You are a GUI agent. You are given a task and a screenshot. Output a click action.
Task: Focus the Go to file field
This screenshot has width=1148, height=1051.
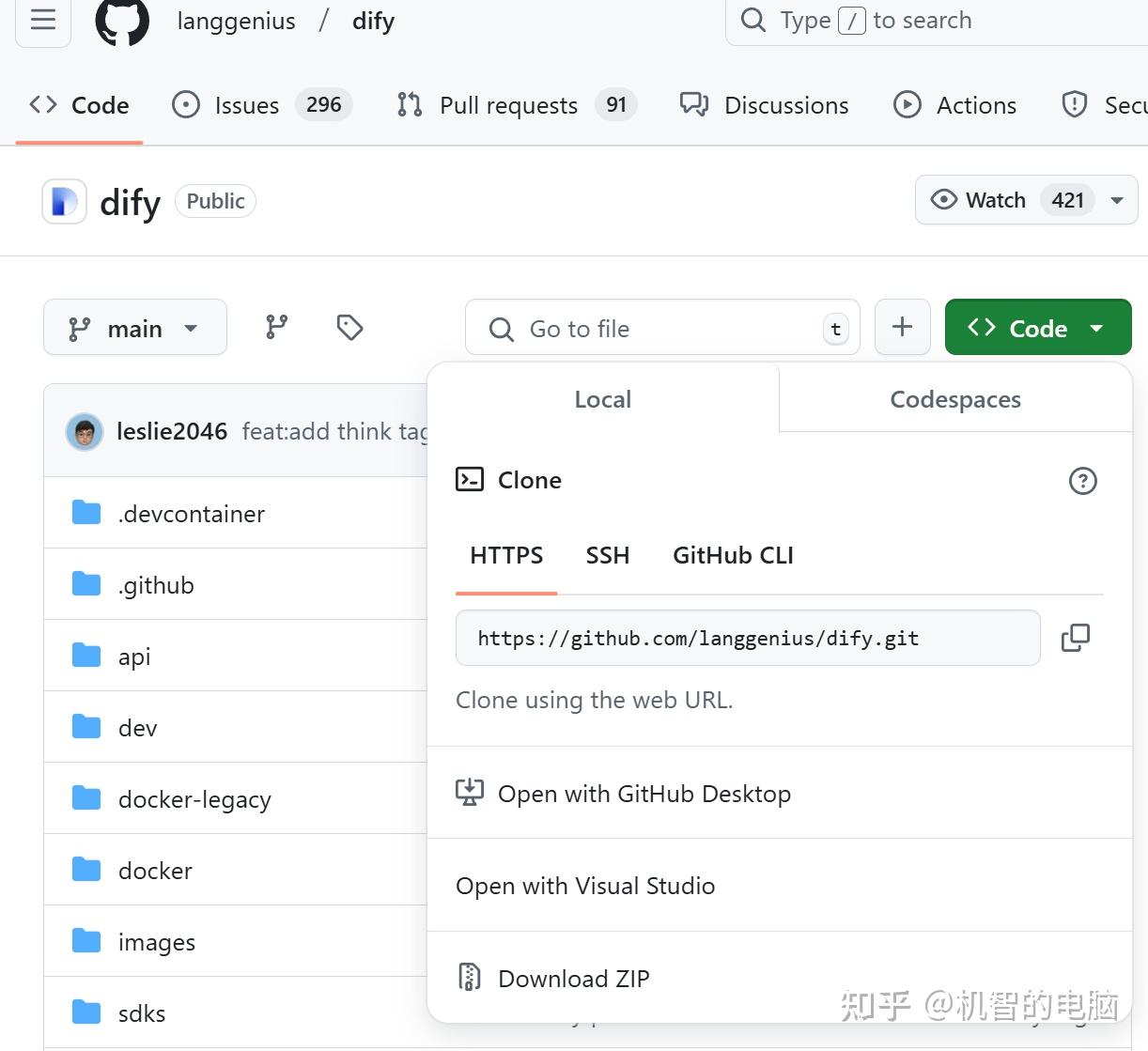tap(662, 328)
